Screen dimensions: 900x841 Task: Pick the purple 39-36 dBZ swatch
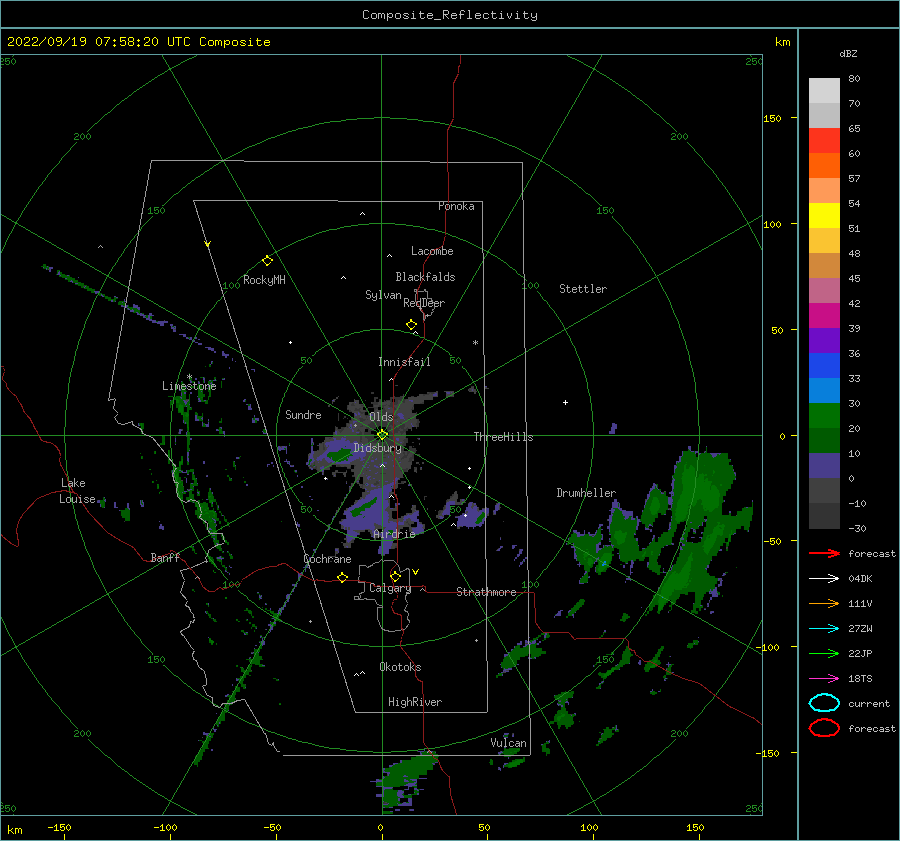(824, 341)
